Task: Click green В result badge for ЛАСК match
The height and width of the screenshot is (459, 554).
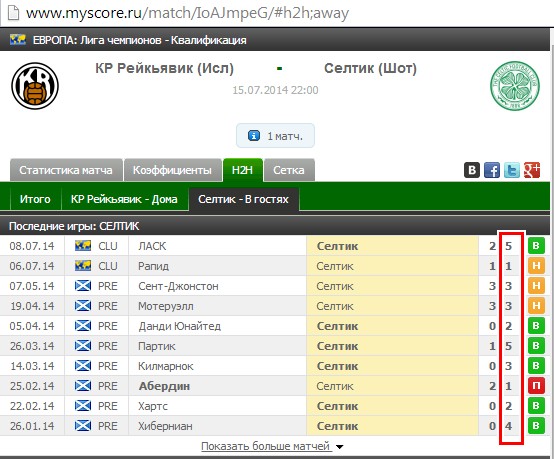Action: click(536, 246)
